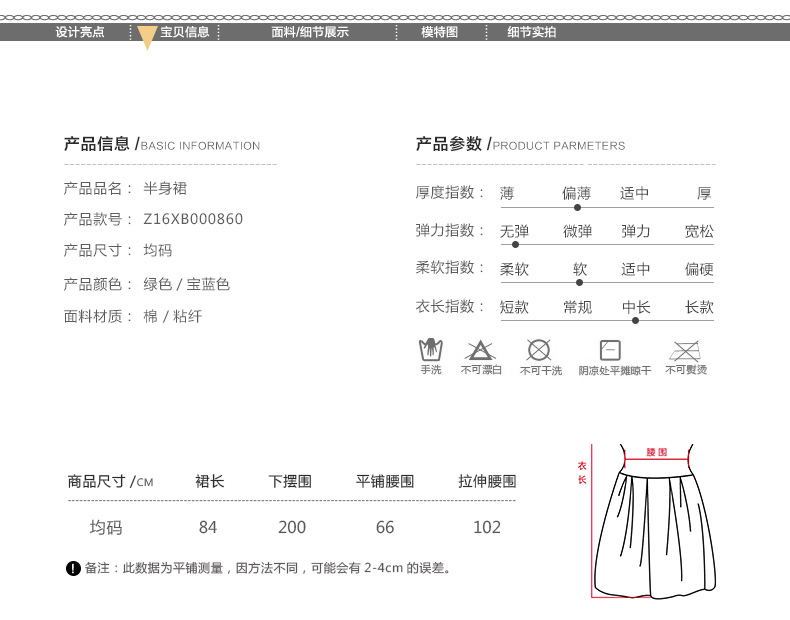Screen dimensions: 790x620
Task: Open the 设计亮点 tab
Action: pos(80,32)
